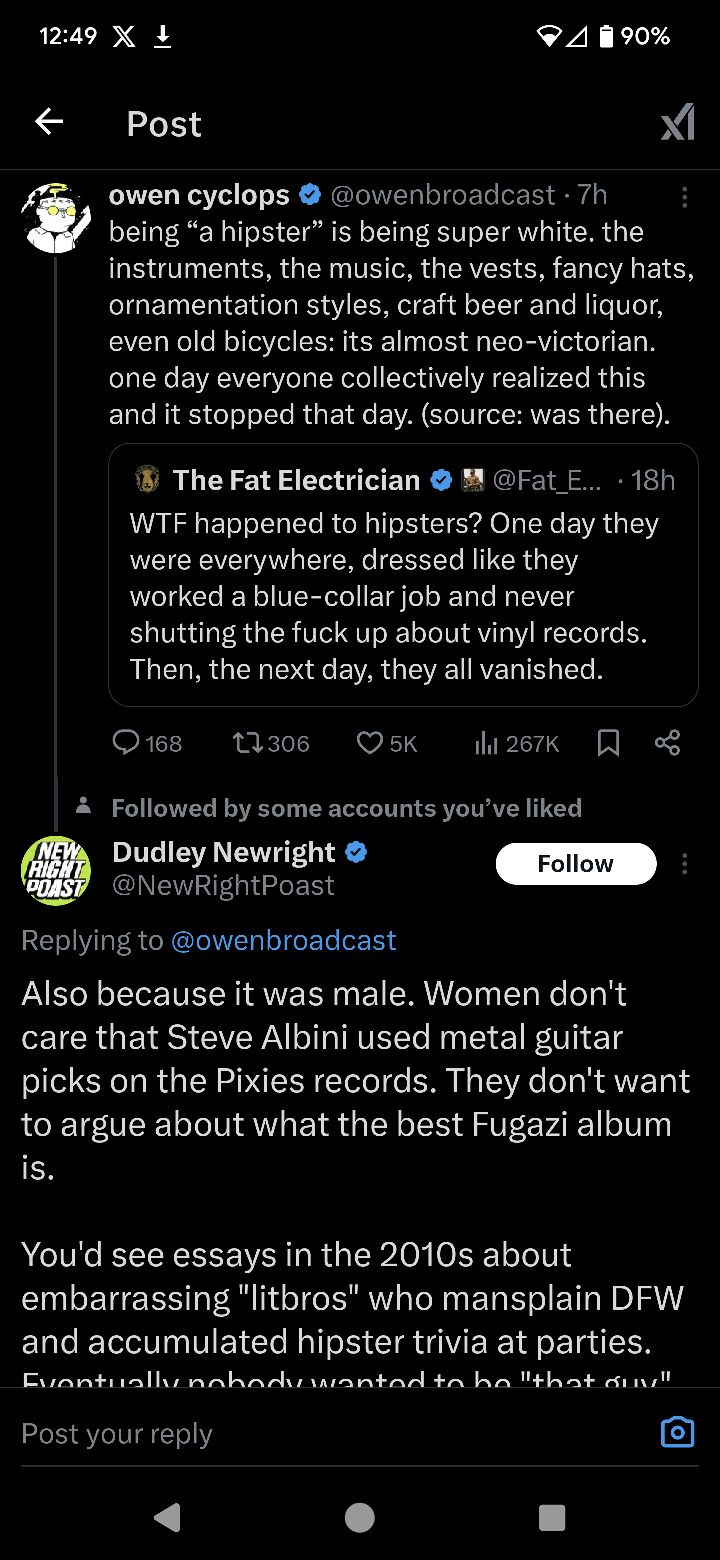Tap owen cyclops profile avatar
The width and height of the screenshot is (720, 1560).
(56, 216)
